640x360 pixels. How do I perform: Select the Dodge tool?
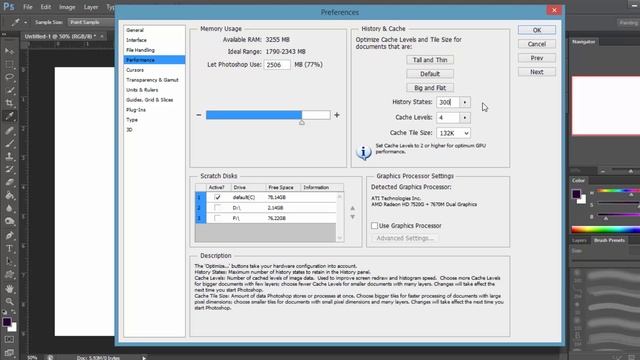coord(9,222)
